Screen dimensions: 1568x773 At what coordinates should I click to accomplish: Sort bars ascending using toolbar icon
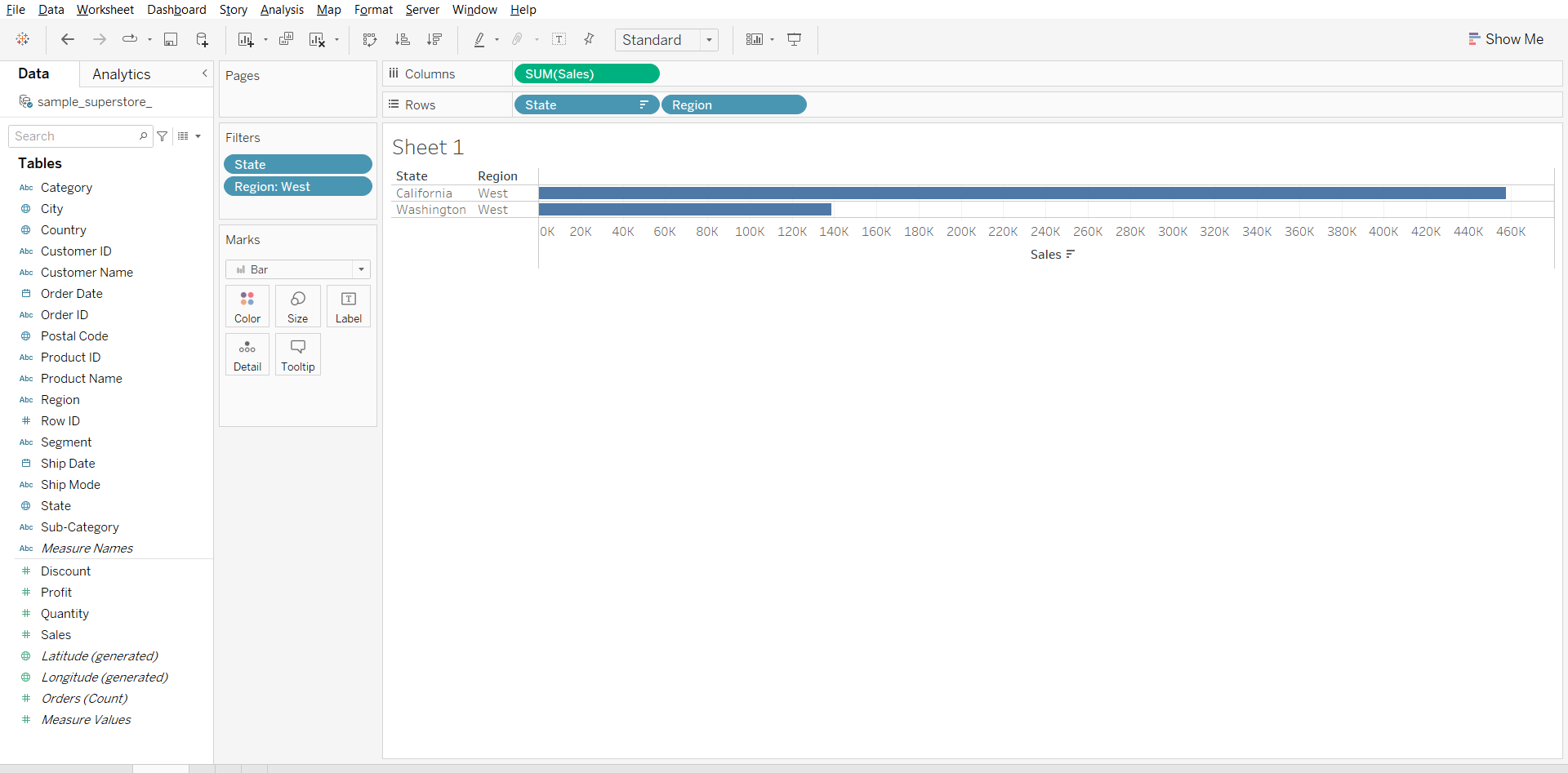pyautogui.click(x=402, y=39)
